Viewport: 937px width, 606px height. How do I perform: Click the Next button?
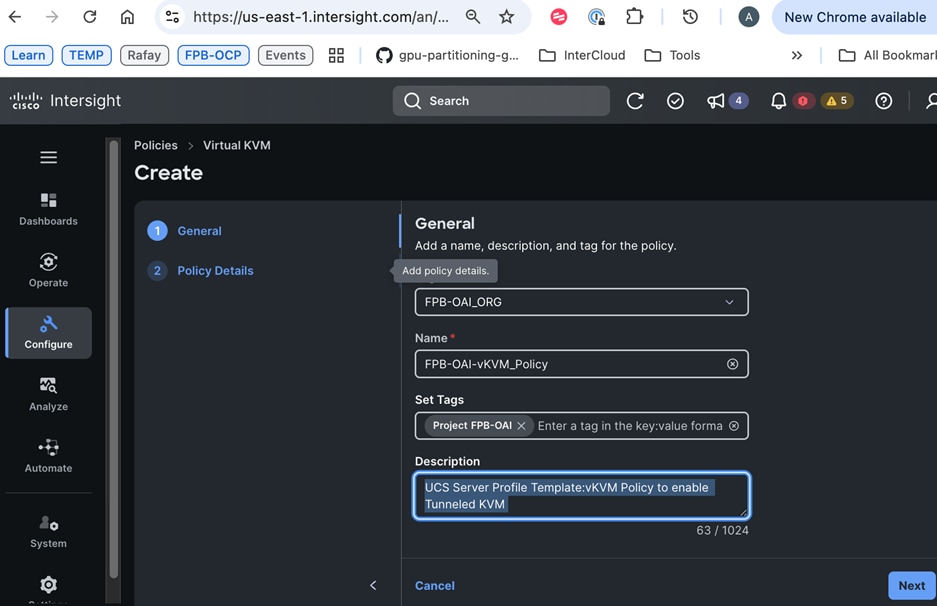[x=911, y=586]
